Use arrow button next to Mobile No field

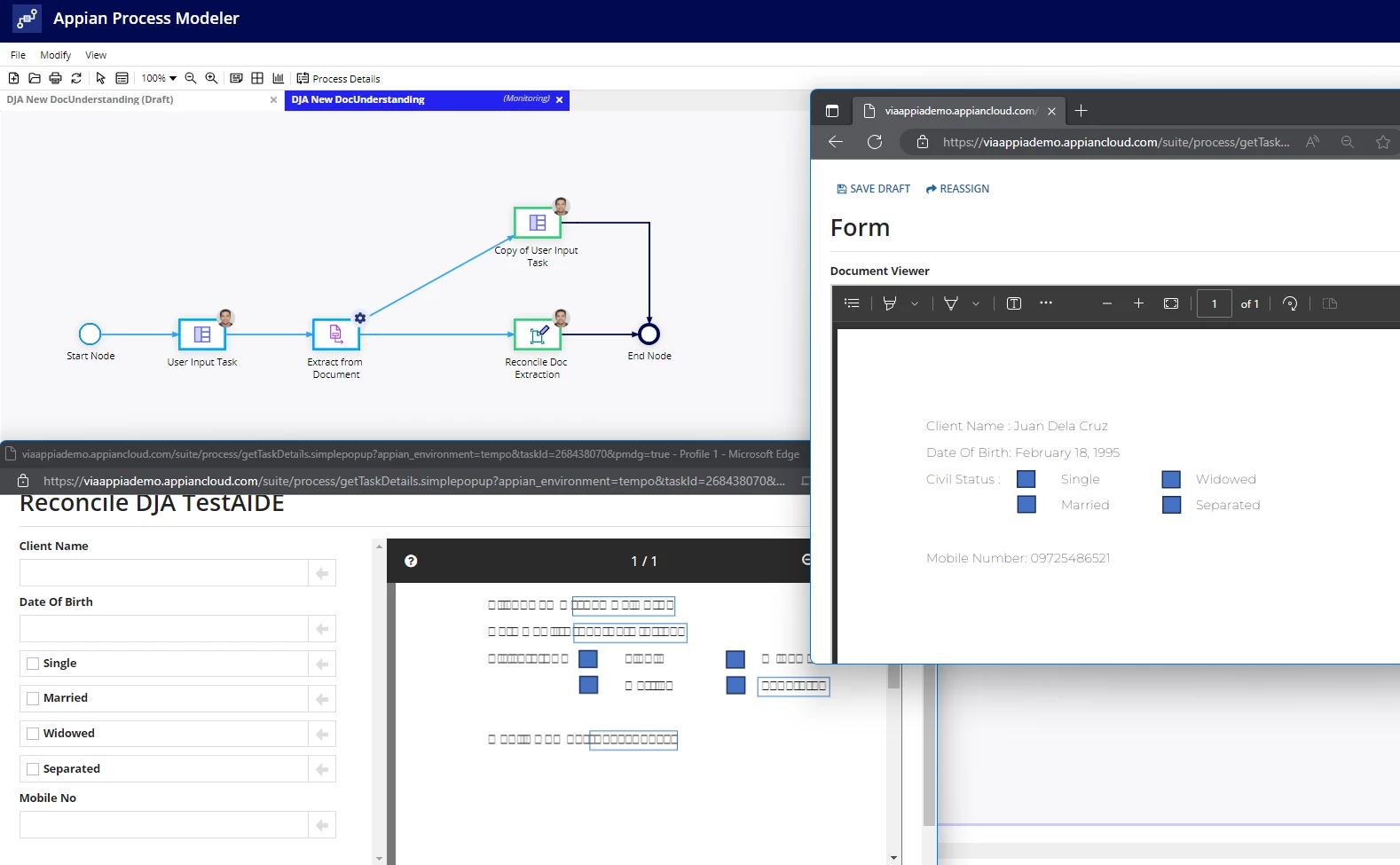(322, 825)
